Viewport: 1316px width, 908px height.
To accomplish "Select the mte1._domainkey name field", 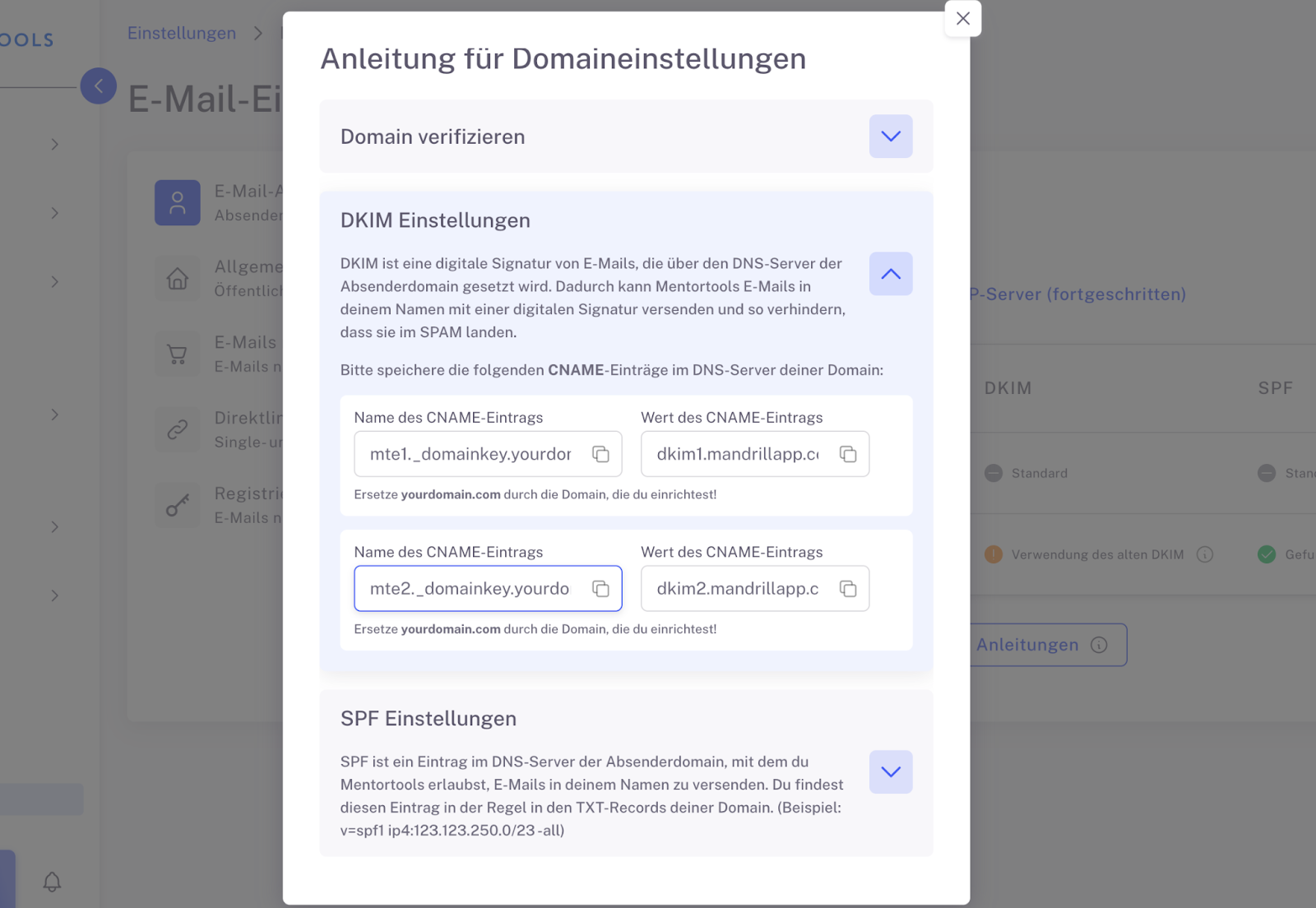I will coord(488,454).
